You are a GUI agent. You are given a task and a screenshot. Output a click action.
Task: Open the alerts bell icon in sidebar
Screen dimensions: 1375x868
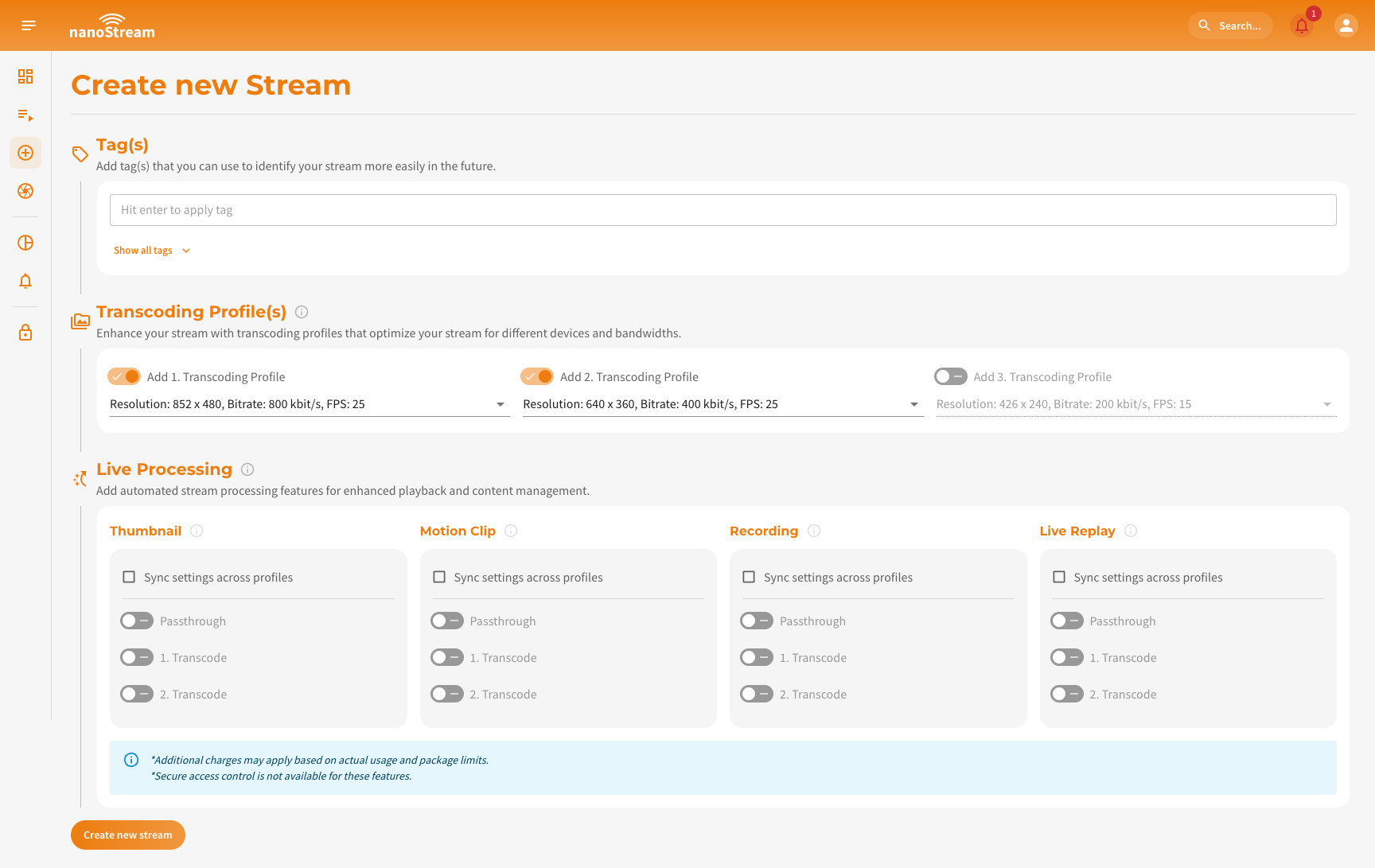25,281
